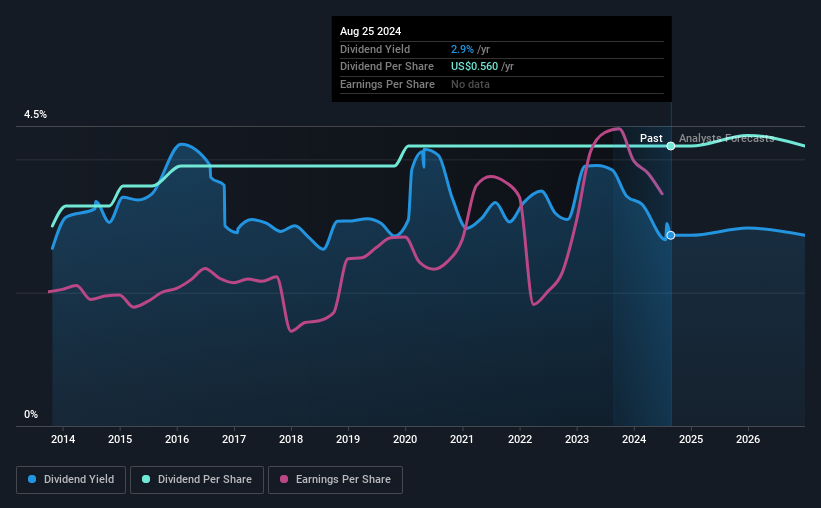The width and height of the screenshot is (821, 508).
Task: Click the 2020 x-axis year label
Action: pos(405,439)
